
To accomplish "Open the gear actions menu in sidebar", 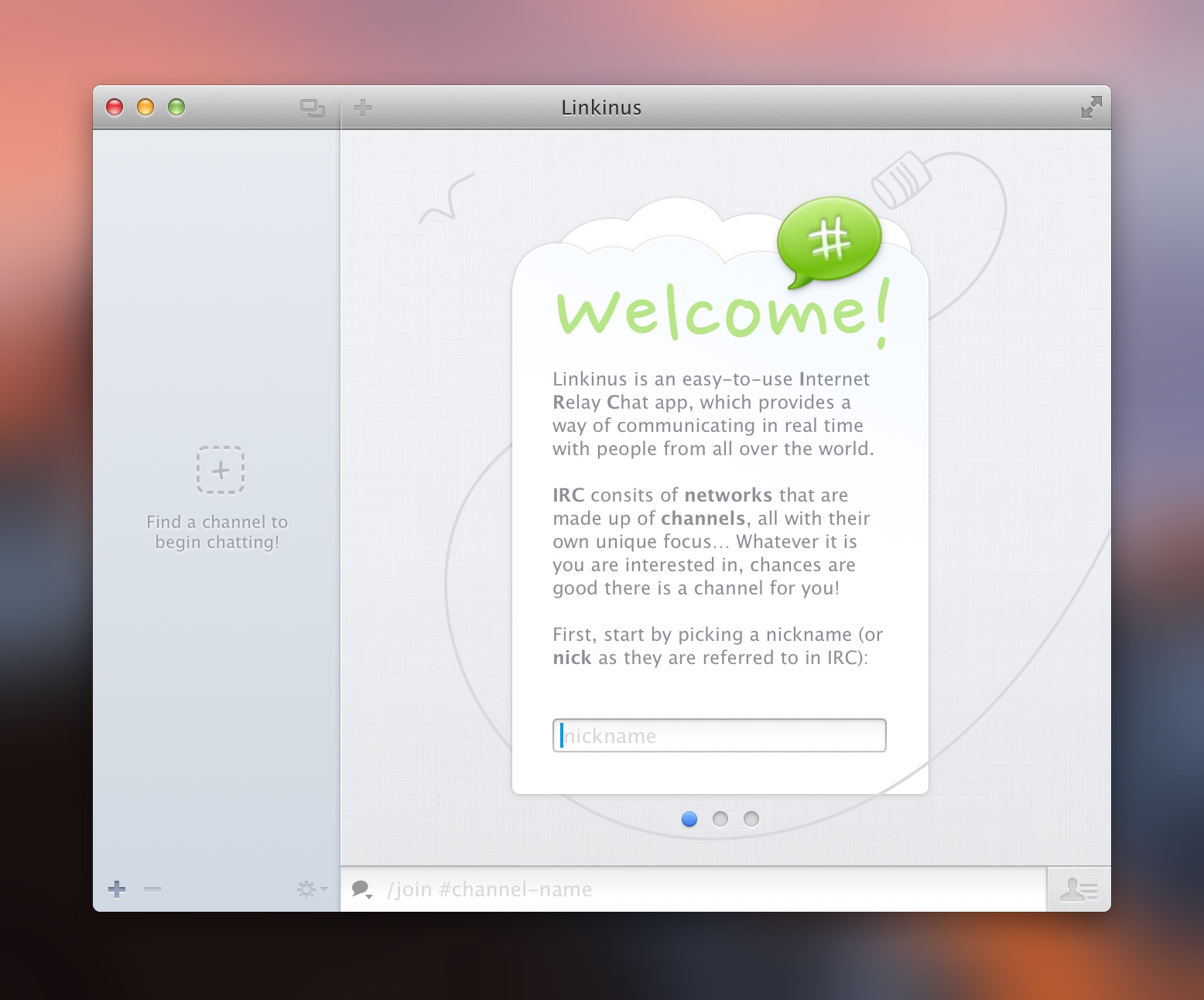I will (x=312, y=889).
